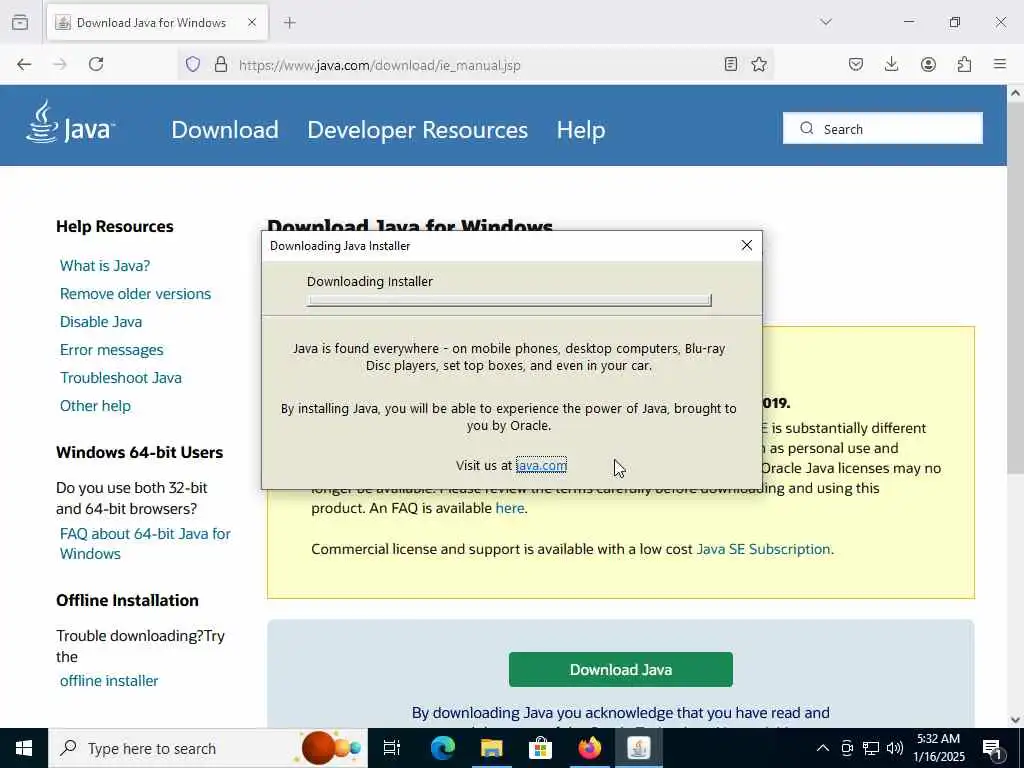Open Microsoft Store from taskbar
The height and width of the screenshot is (768, 1024).
[x=540, y=748]
